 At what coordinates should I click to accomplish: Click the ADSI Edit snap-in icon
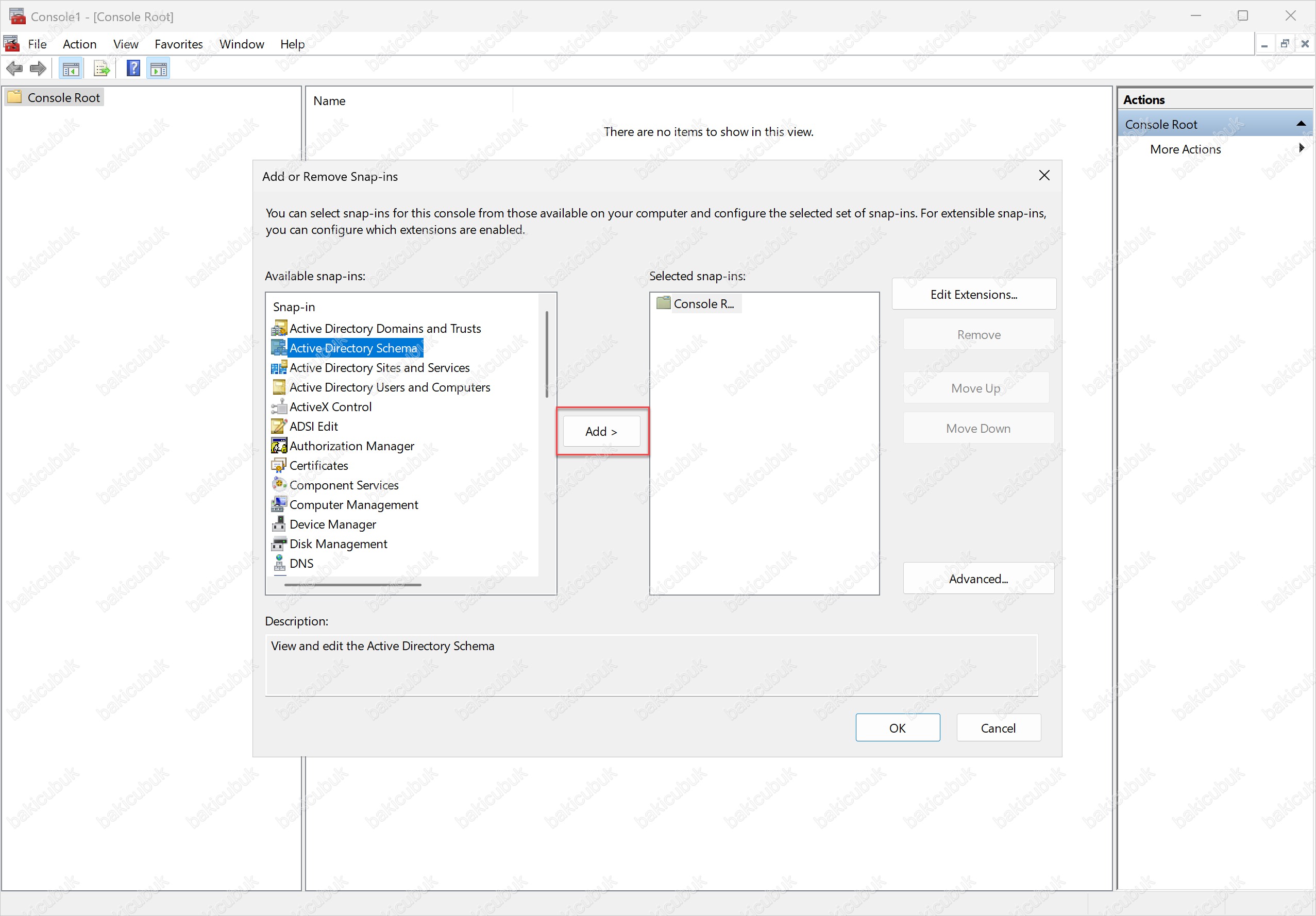[279, 427]
